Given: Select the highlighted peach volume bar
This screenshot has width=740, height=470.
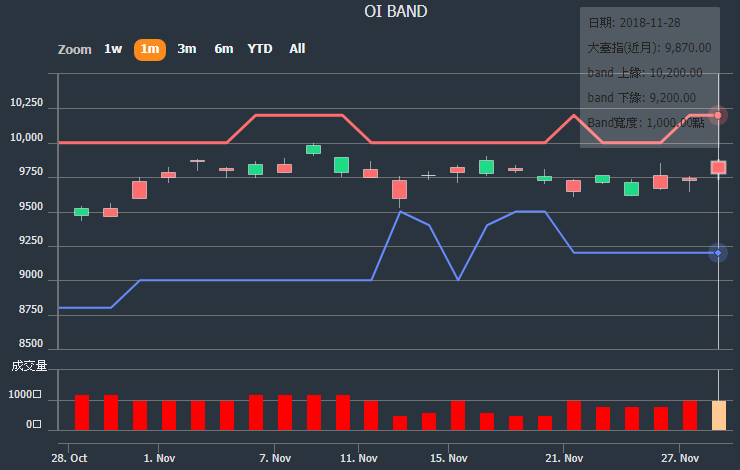Looking at the screenshot, I should point(718,414).
